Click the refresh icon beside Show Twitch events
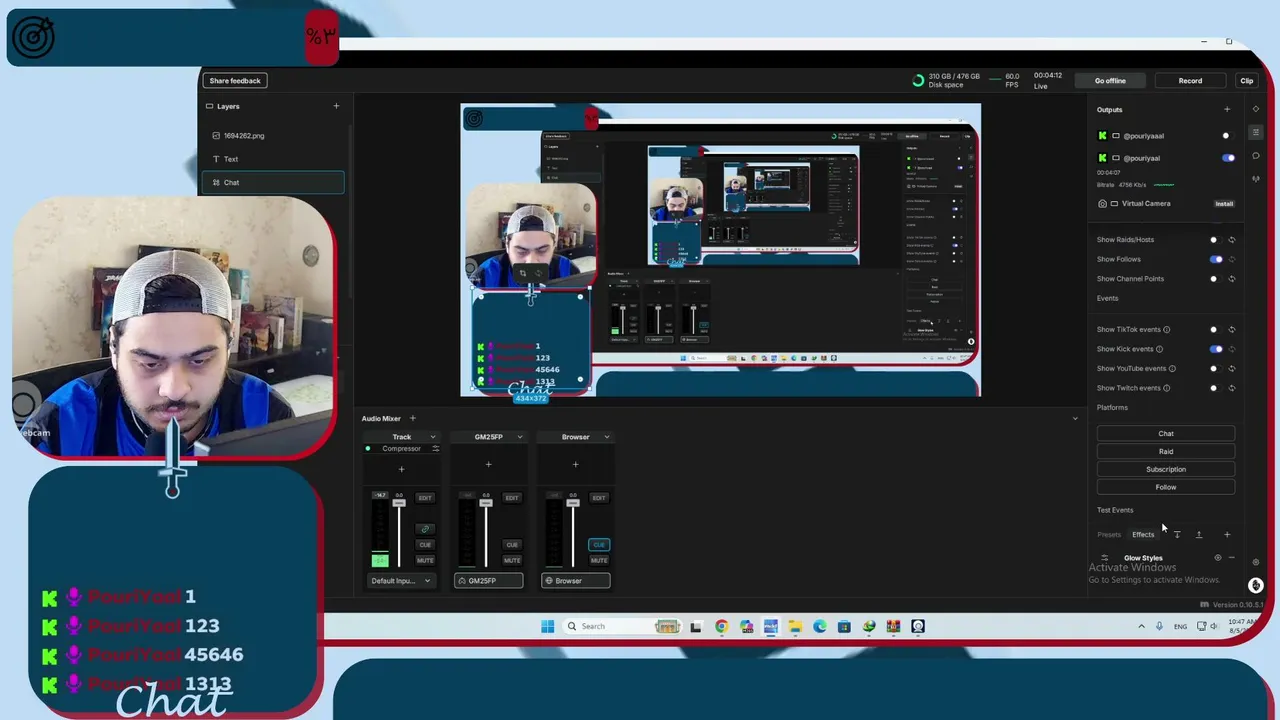Image resolution: width=1280 pixels, height=720 pixels. 1232,388
